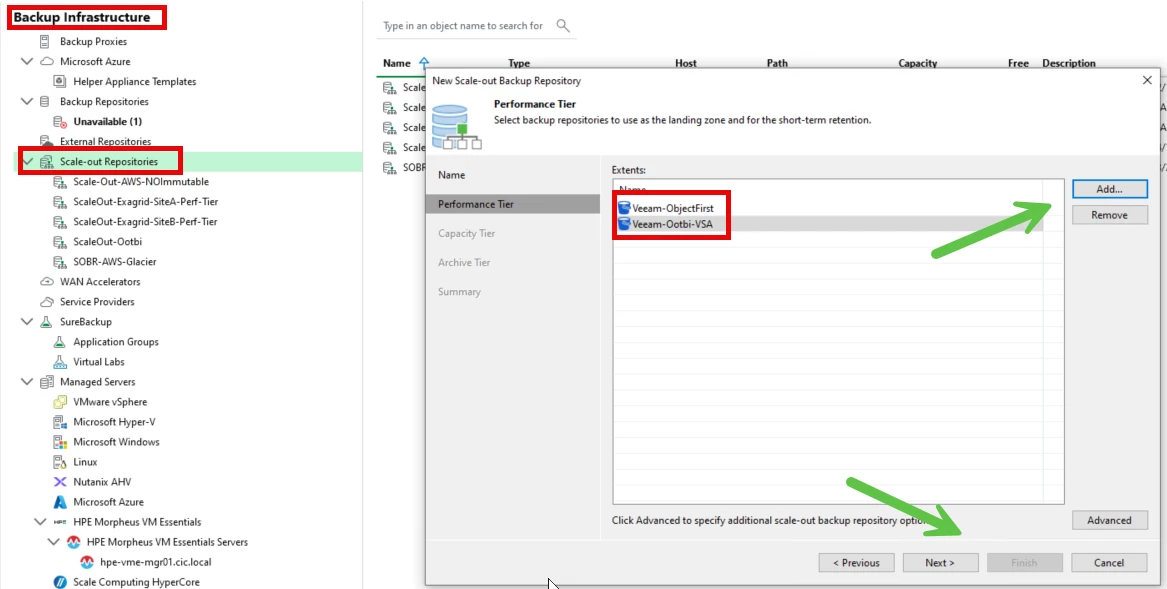Select the Performance Tier wizard step
Viewport: 1167px width, 589px height.
512,204
